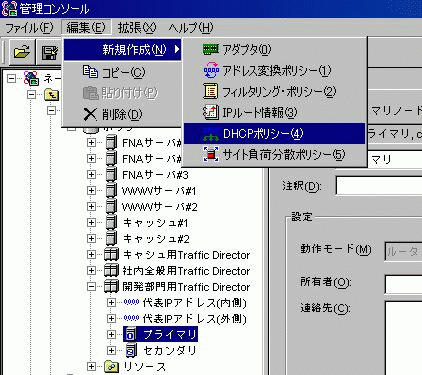Click the 社内全般用Traffic Director device icon
Viewport: 422px width, 375px height.
pyautogui.click(x=111, y=270)
